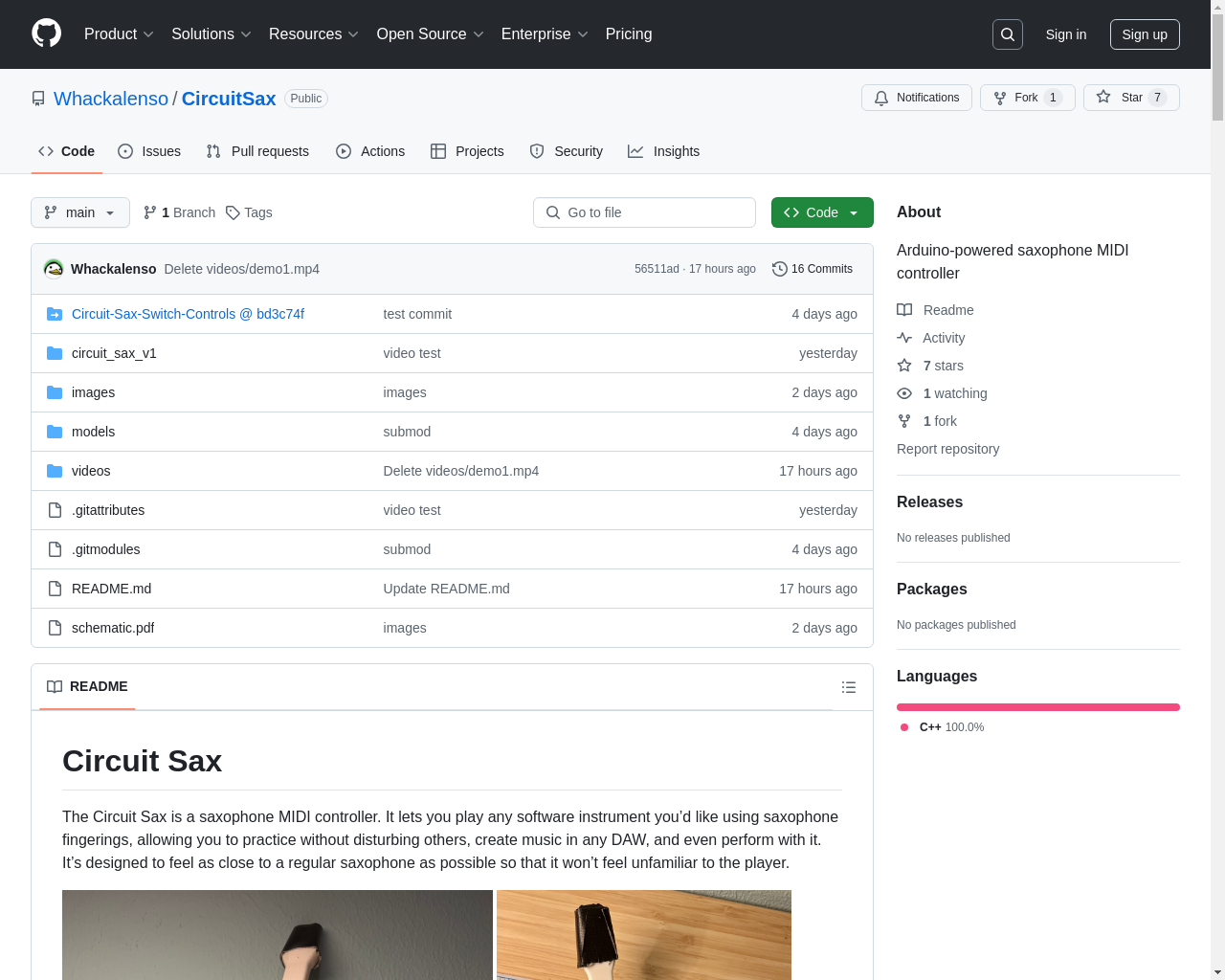Open the Releases heading link
The image size is (1225, 980).
pyautogui.click(x=929, y=502)
